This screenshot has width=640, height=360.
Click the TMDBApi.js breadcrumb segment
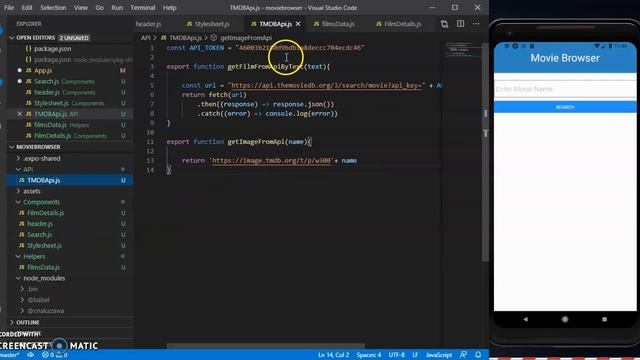coord(185,38)
